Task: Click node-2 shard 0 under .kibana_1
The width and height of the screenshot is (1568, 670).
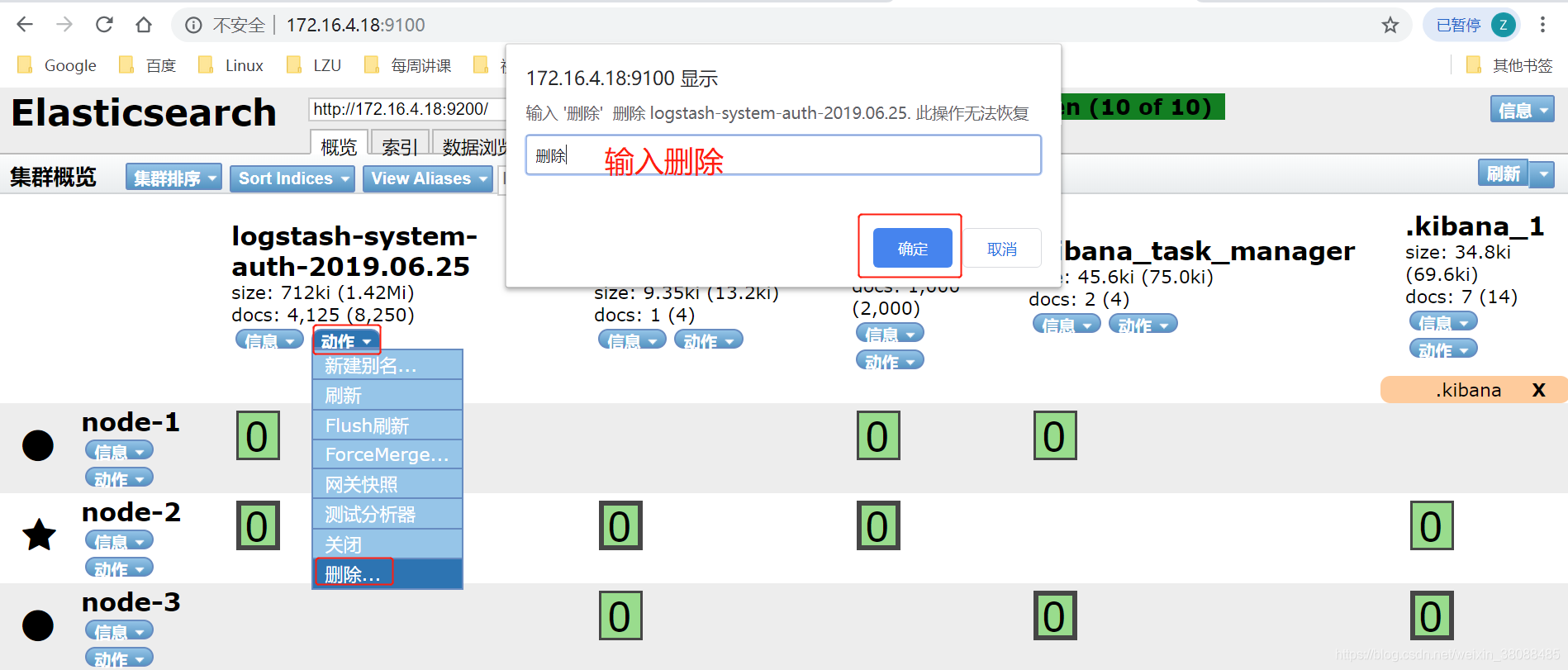Action: pyautogui.click(x=1432, y=525)
